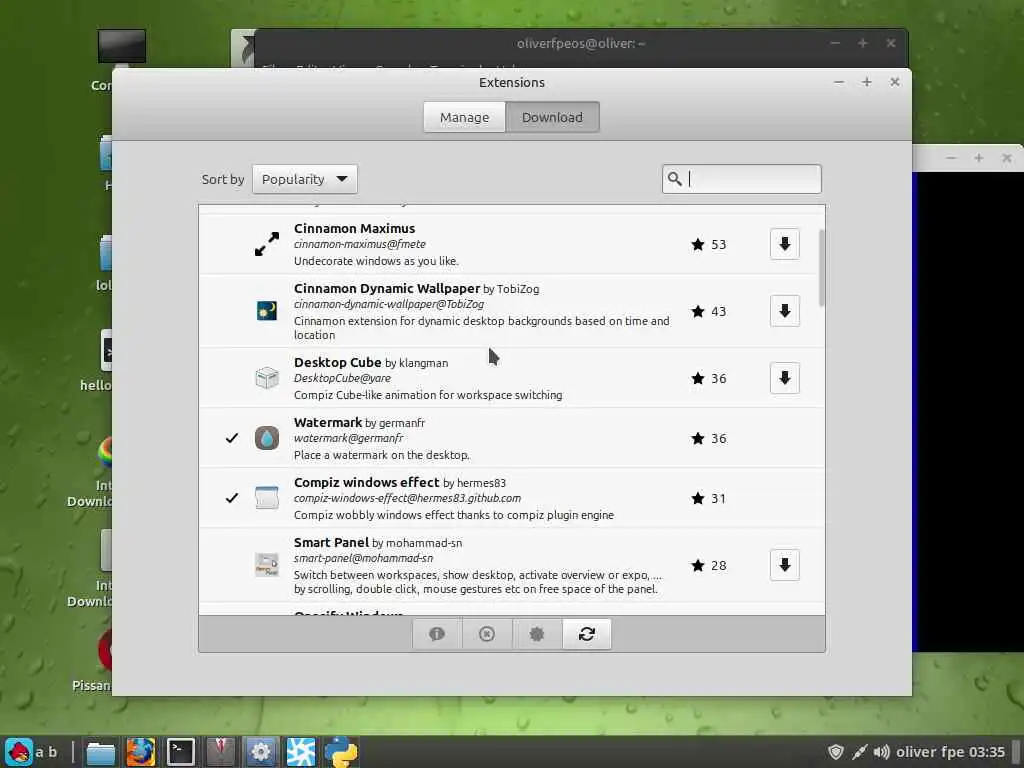Viewport: 1024px width, 768px height.
Task: Click the extensions list scrollbar
Action: [822, 268]
